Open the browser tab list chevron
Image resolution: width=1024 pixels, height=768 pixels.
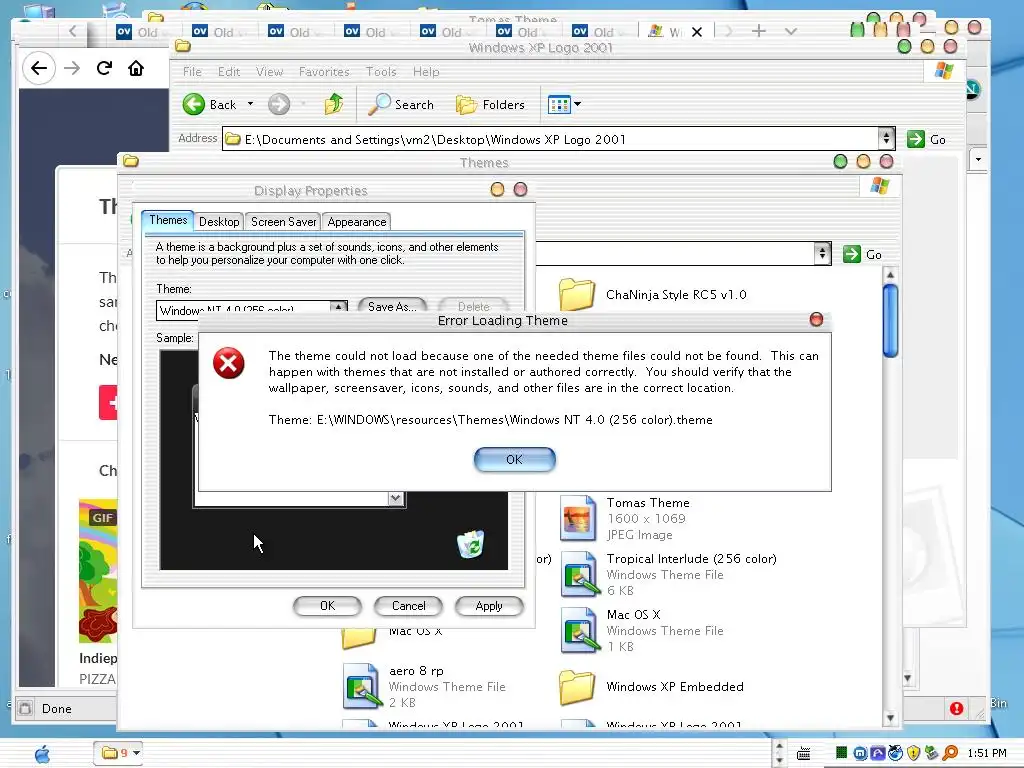pos(791,31)
